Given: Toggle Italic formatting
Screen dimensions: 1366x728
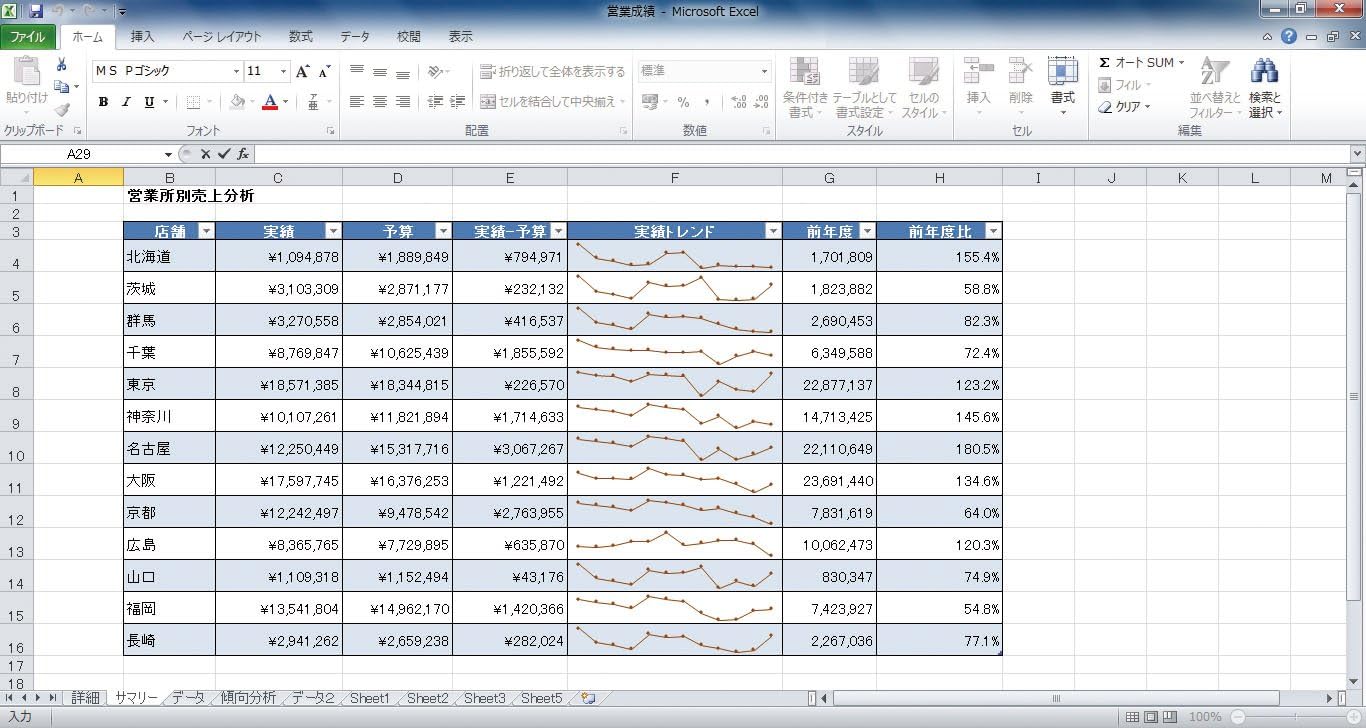Looking at the screenshot, I should [126, 101].
